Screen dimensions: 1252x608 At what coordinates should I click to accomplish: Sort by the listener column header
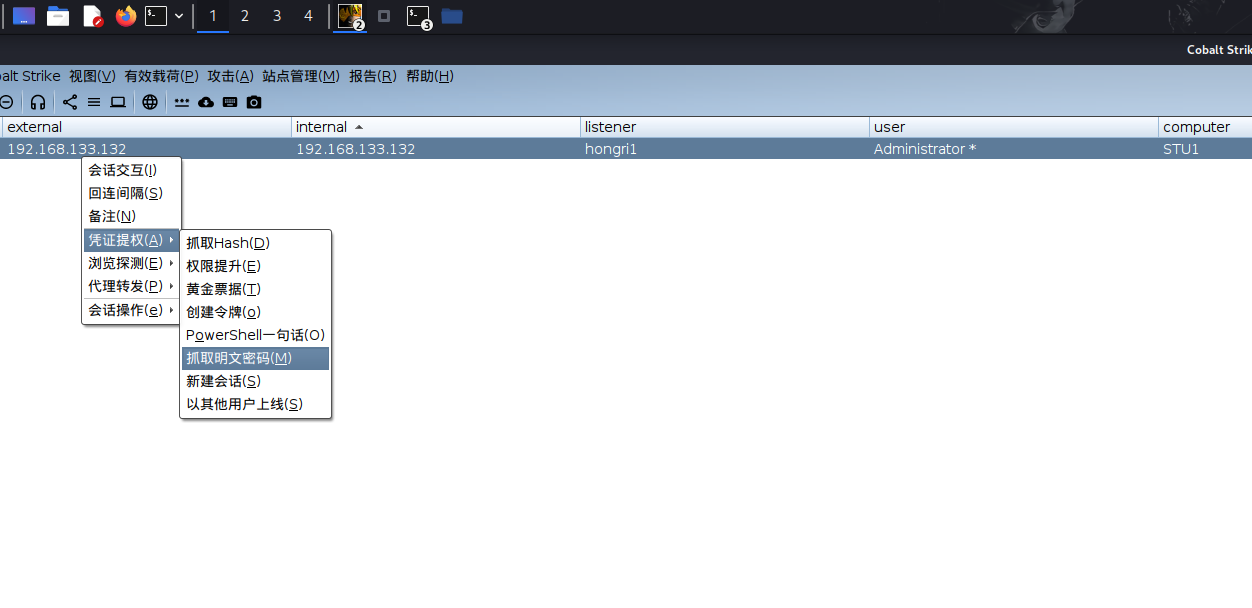click(724, 127)
